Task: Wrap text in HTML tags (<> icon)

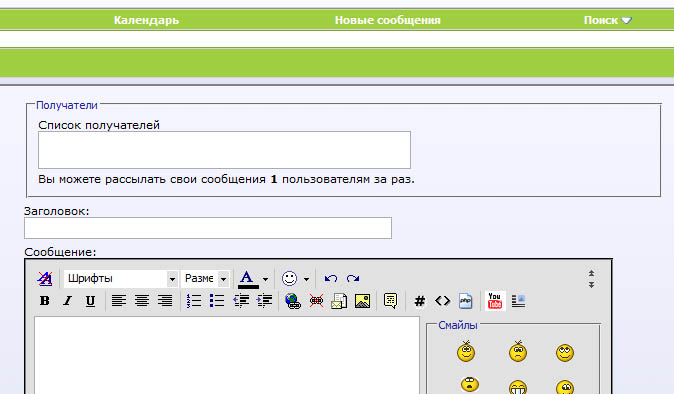Action: pyautogui.click(x=442, y=301)
